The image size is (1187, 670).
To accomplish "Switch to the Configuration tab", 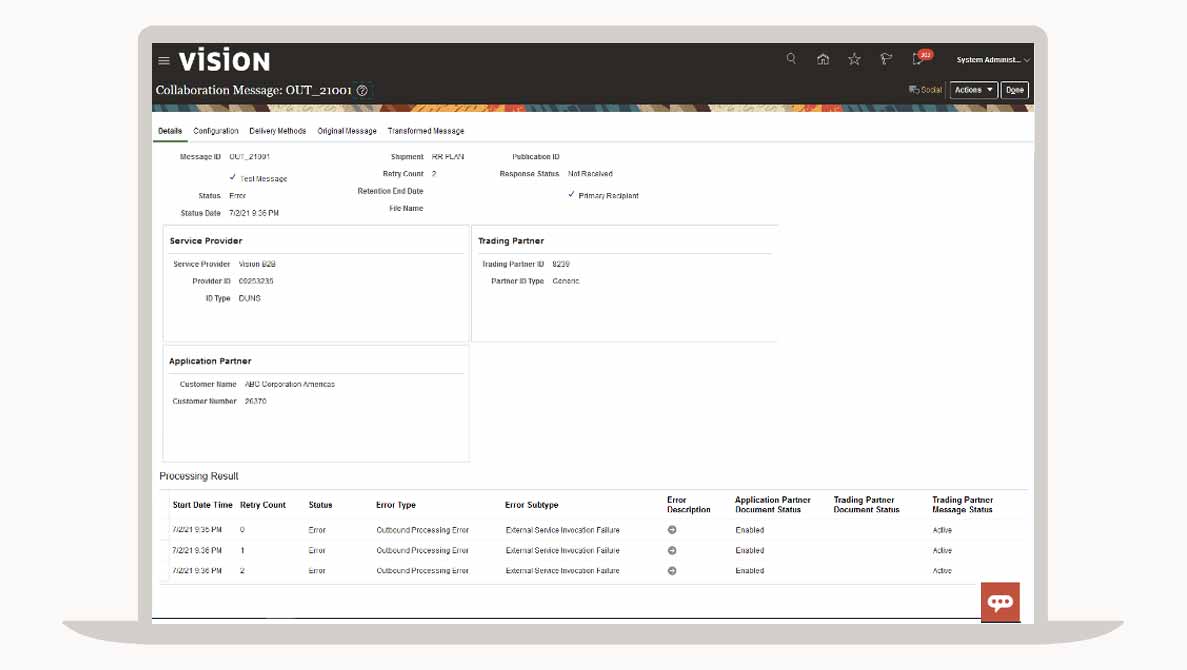I will point(216,131).
